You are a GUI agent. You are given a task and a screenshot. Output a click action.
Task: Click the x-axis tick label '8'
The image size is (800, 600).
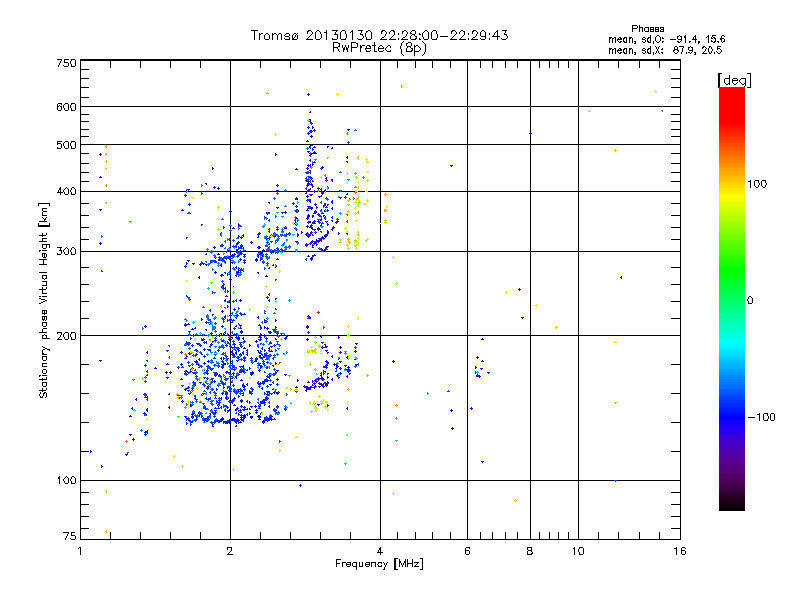(530, 551)
